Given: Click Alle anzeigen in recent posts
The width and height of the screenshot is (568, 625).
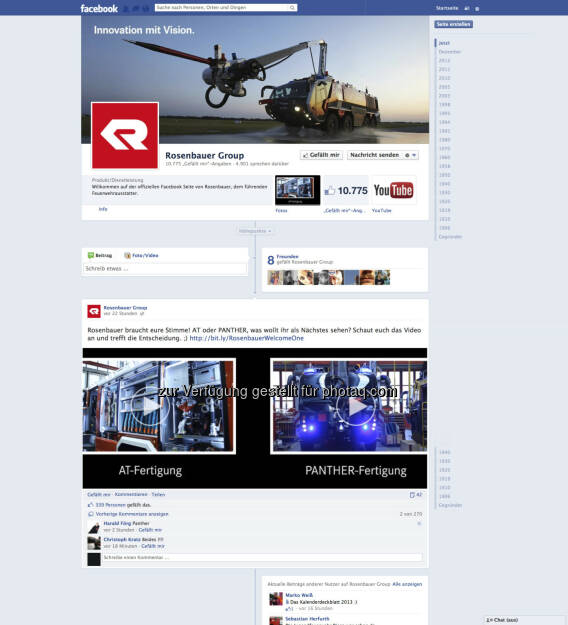Looking at the screenshot, I should [x=407, y=584].
